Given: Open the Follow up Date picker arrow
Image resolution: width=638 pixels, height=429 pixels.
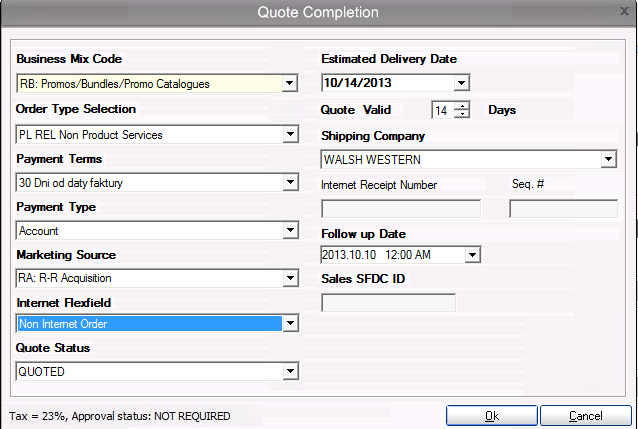Looking at the screenshot, I should (472, 255).
